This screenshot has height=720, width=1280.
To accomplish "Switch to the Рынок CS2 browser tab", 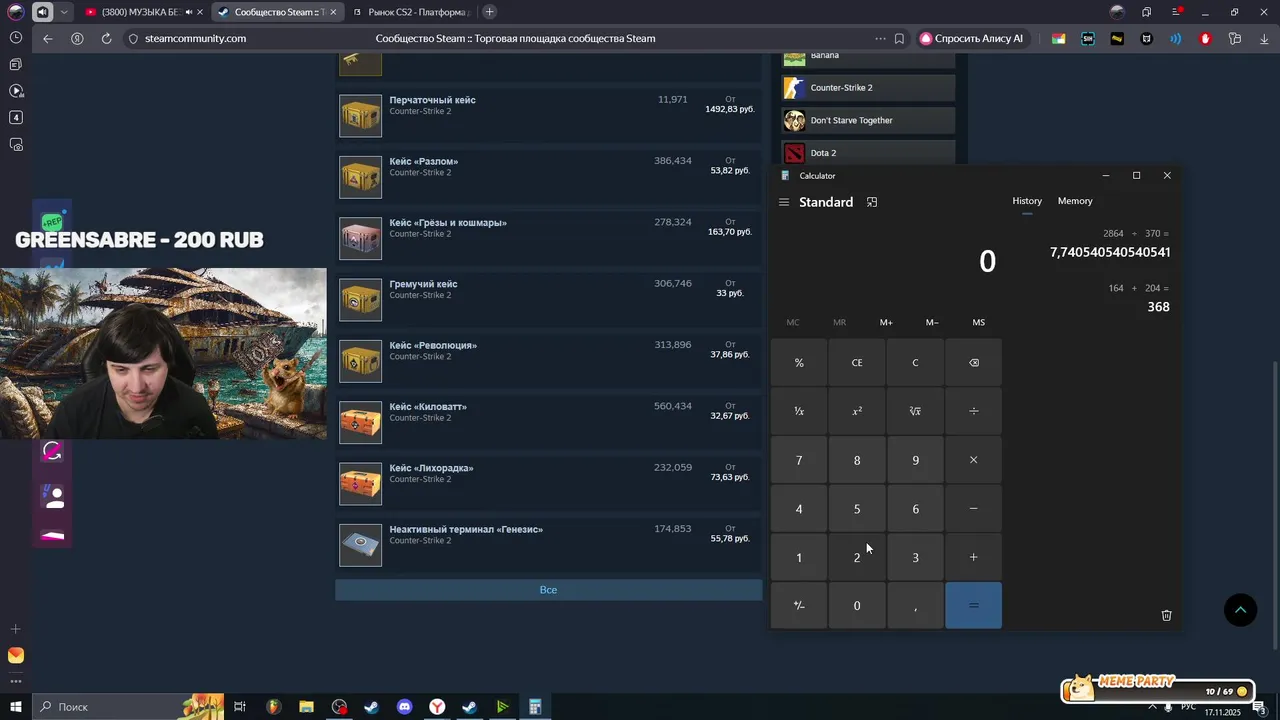I will [x=410, y=12].
